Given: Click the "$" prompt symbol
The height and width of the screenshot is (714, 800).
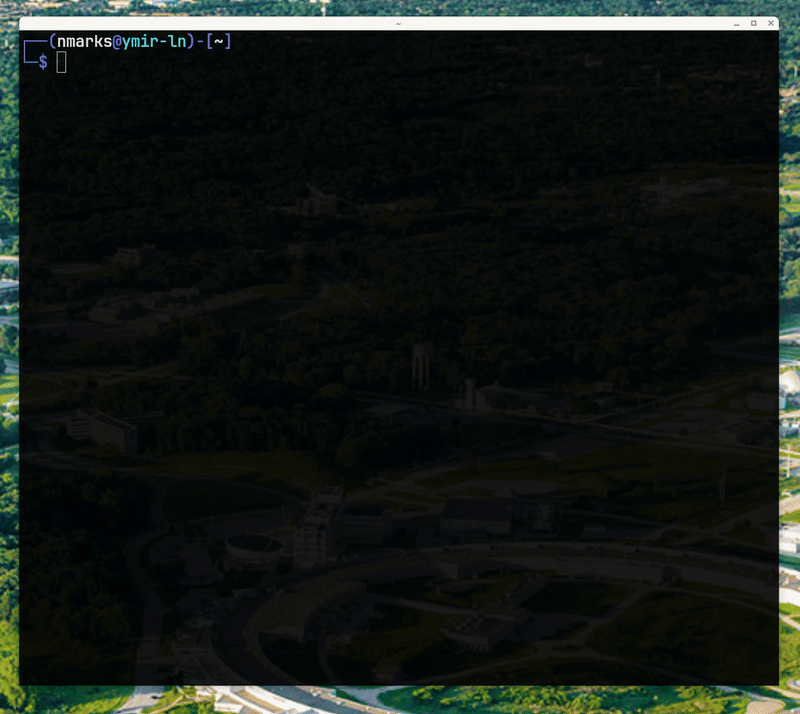Looking at the screenshot, I should pos(43,62).
